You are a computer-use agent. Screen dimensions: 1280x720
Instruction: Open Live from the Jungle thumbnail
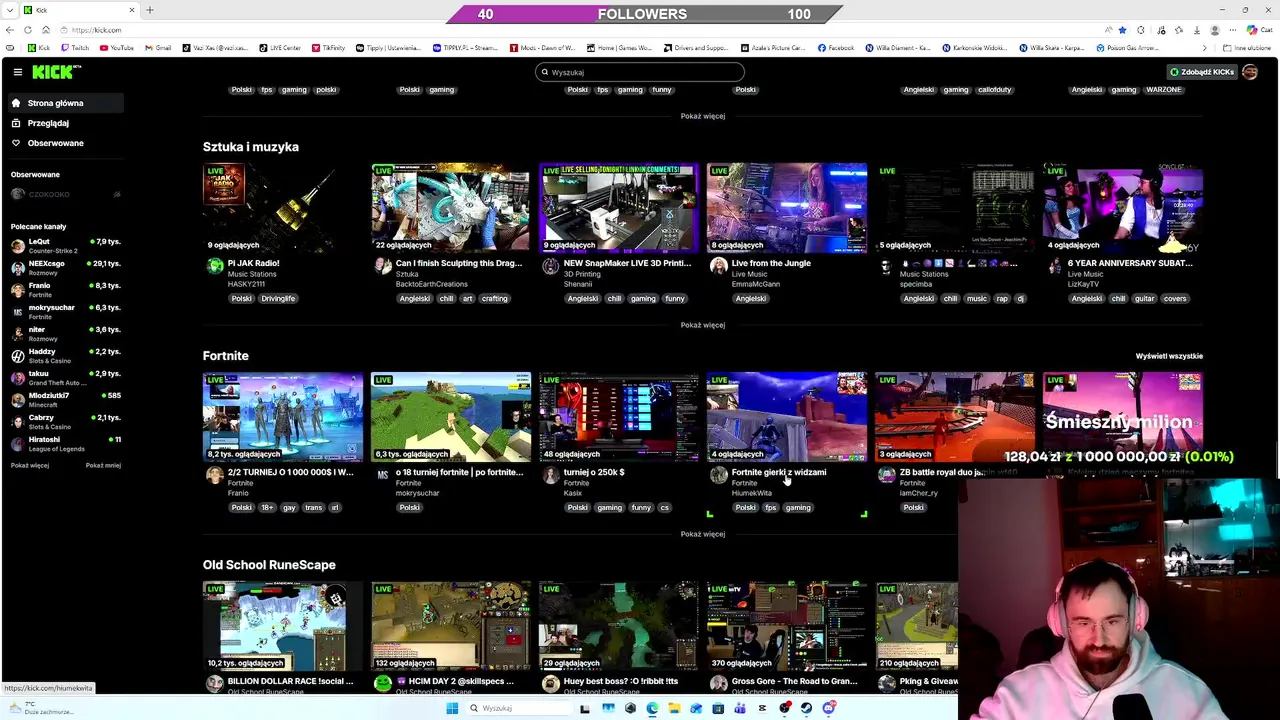[787, 208]
